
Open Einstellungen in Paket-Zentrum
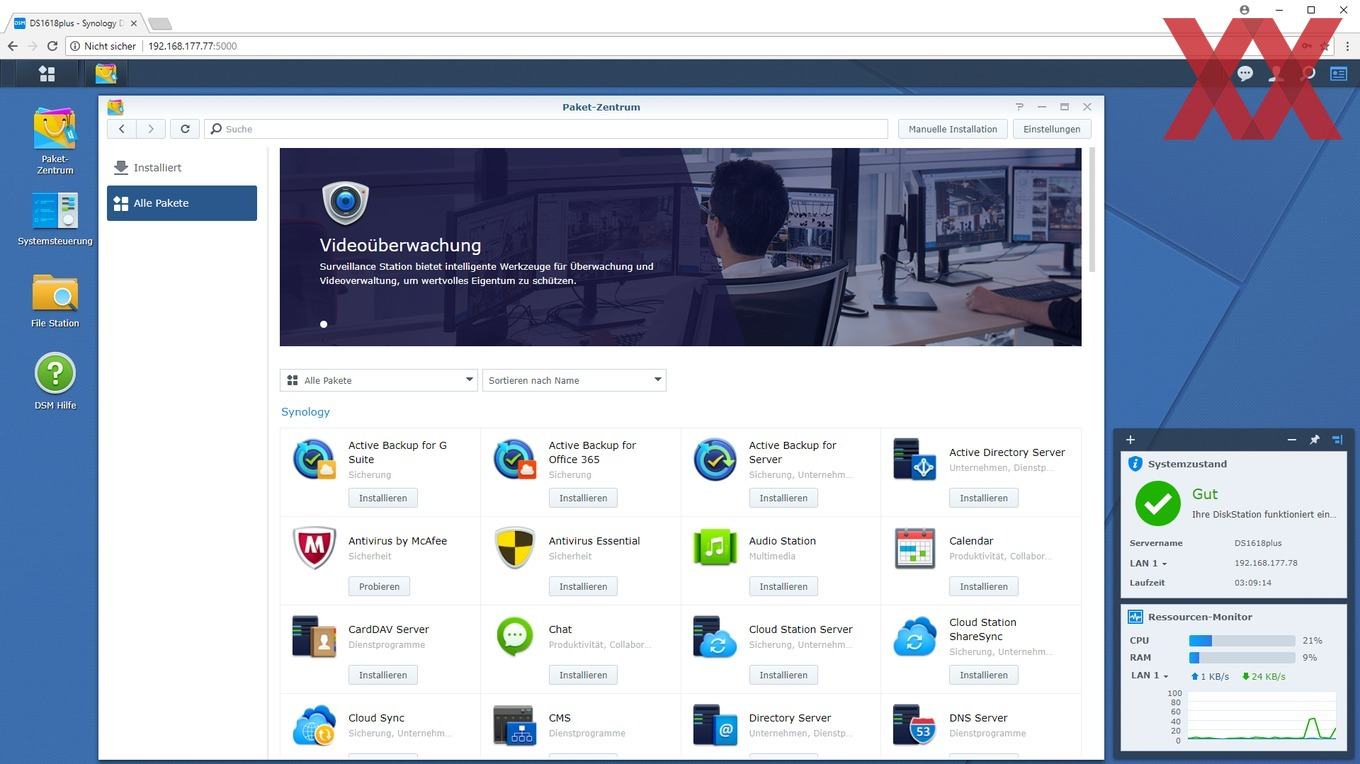[1052, 129]
